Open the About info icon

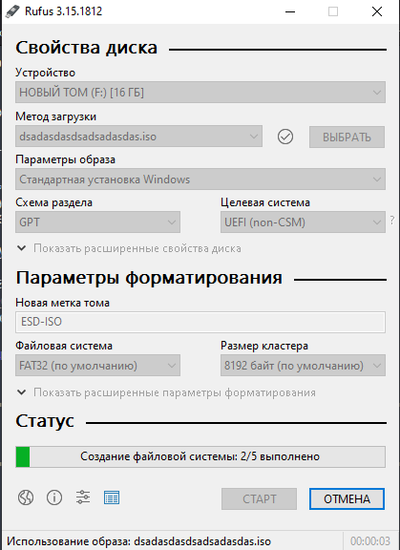(x=54, y=497)
